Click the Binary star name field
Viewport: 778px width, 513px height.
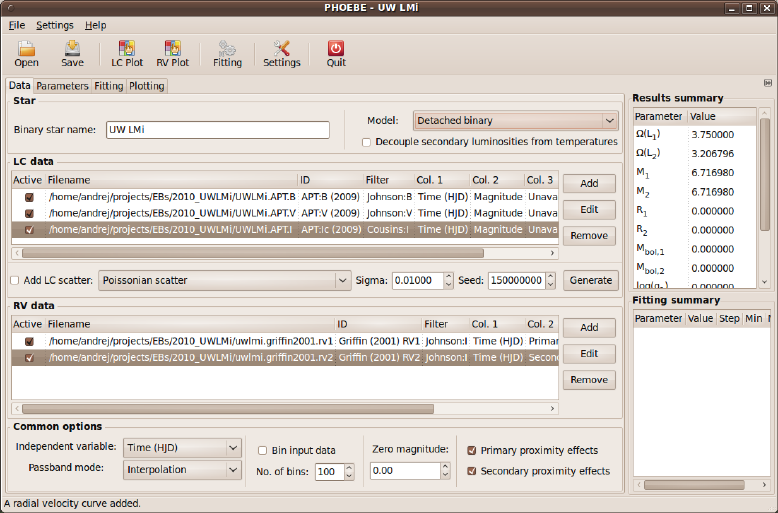(218, 129)
